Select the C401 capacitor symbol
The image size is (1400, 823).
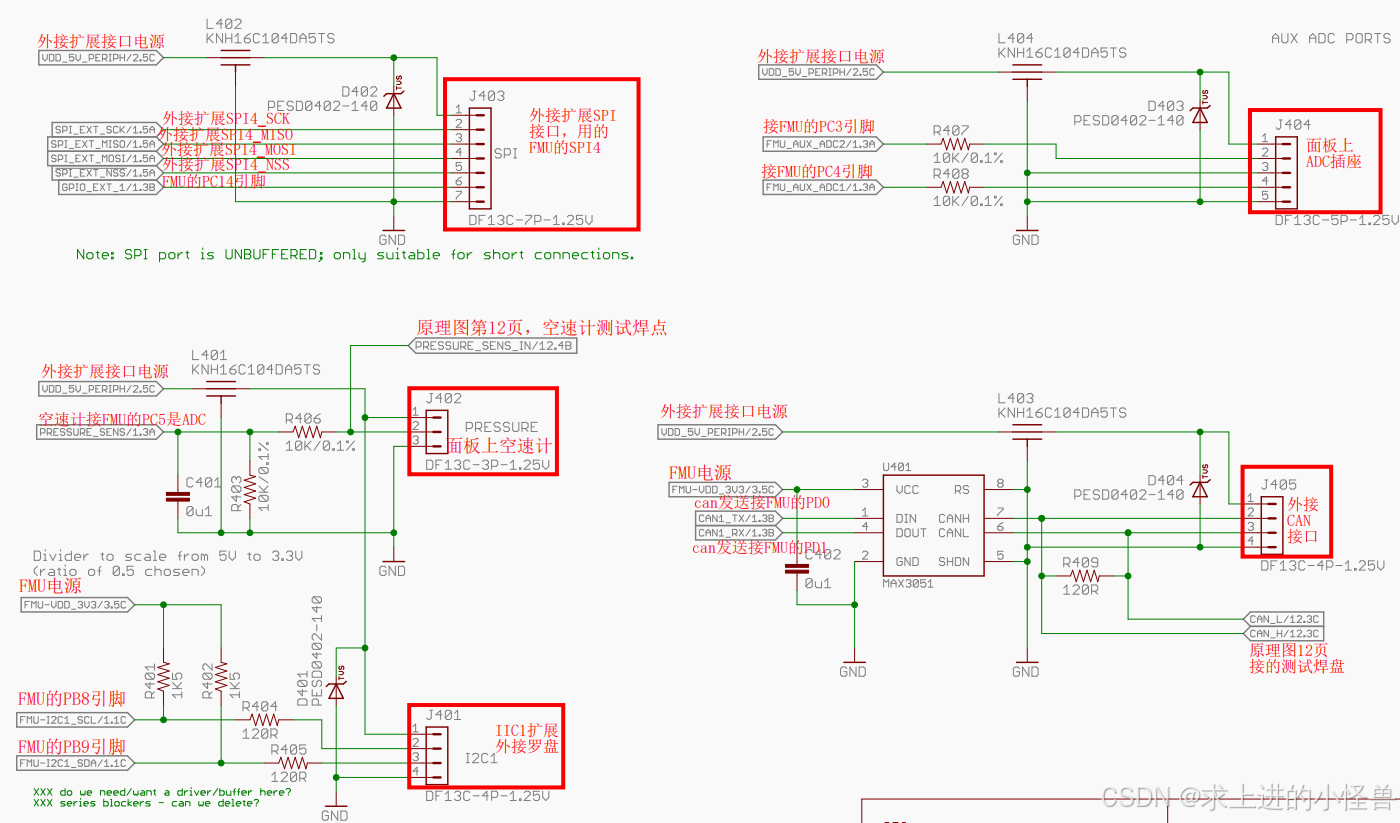tap(177, 496)
